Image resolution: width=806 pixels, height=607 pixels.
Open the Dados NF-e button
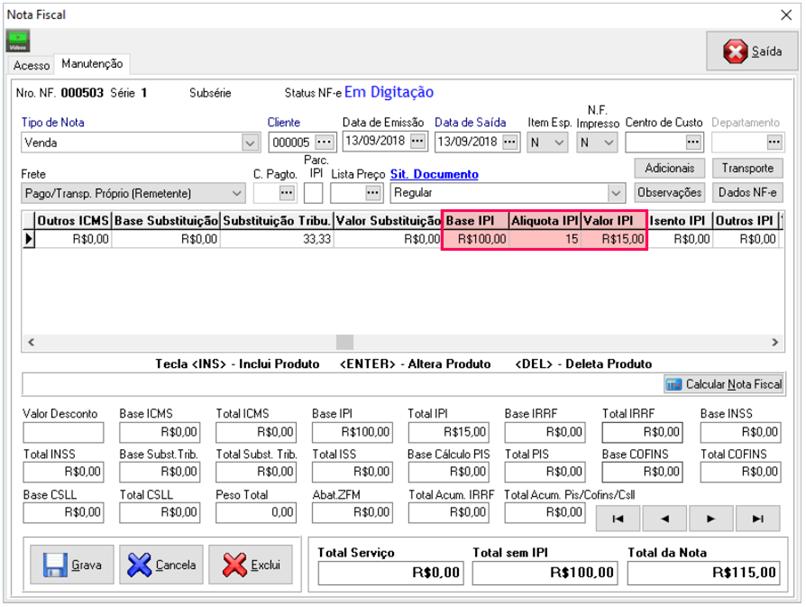(x=748, y=192)
